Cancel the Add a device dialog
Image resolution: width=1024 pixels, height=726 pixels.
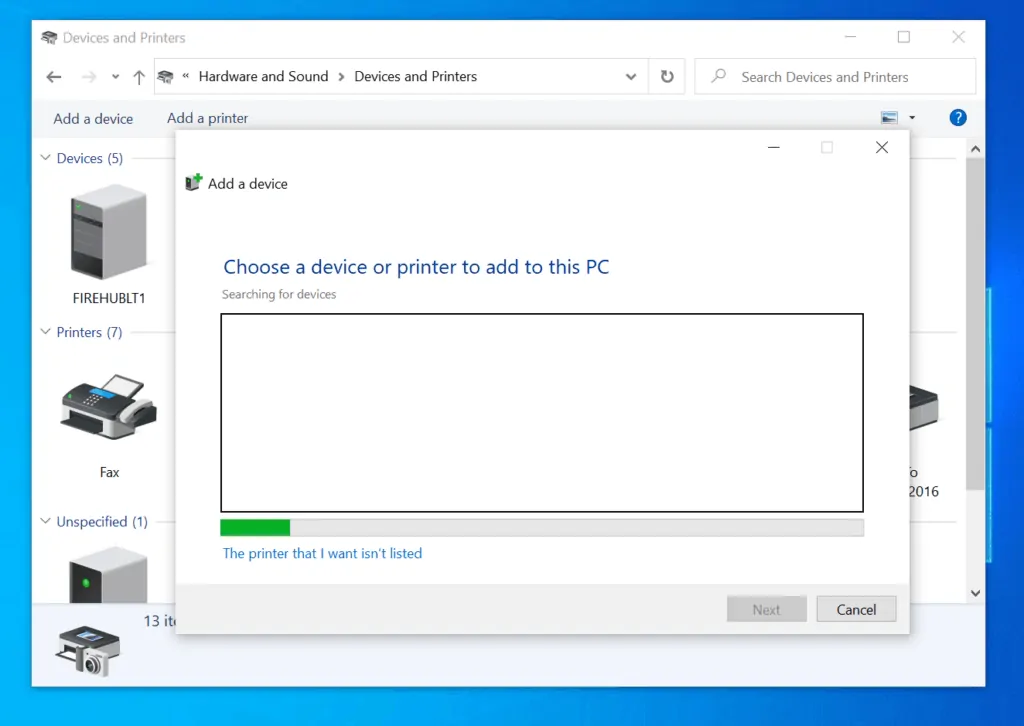856,609
